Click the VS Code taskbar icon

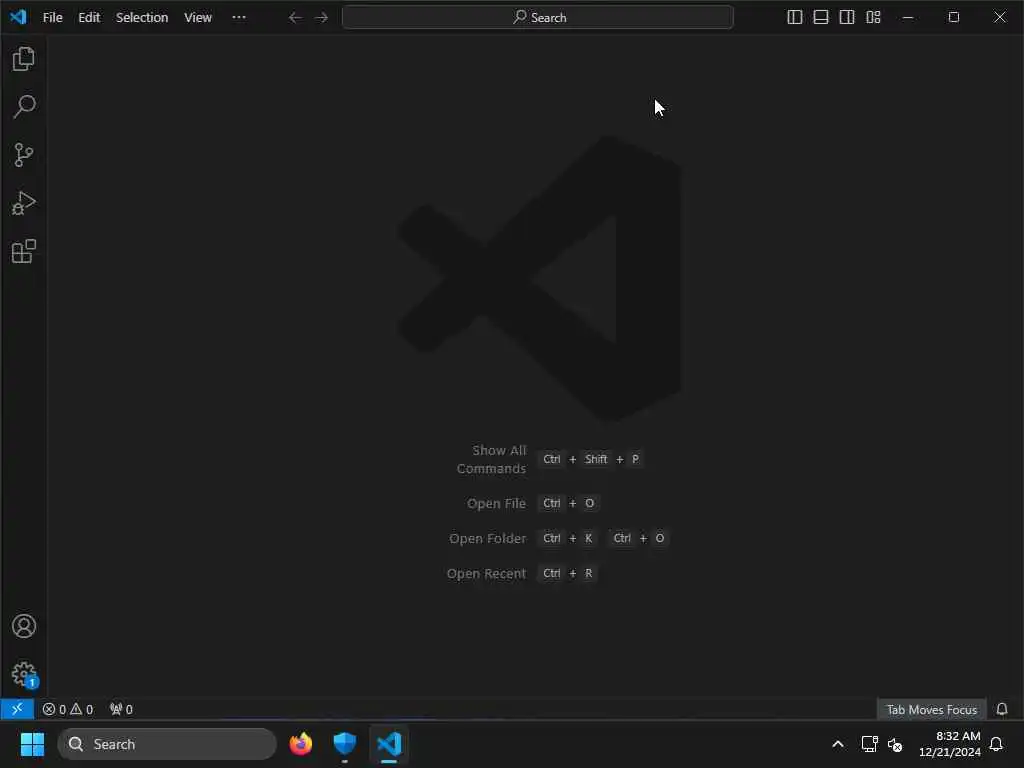point(389,744)
